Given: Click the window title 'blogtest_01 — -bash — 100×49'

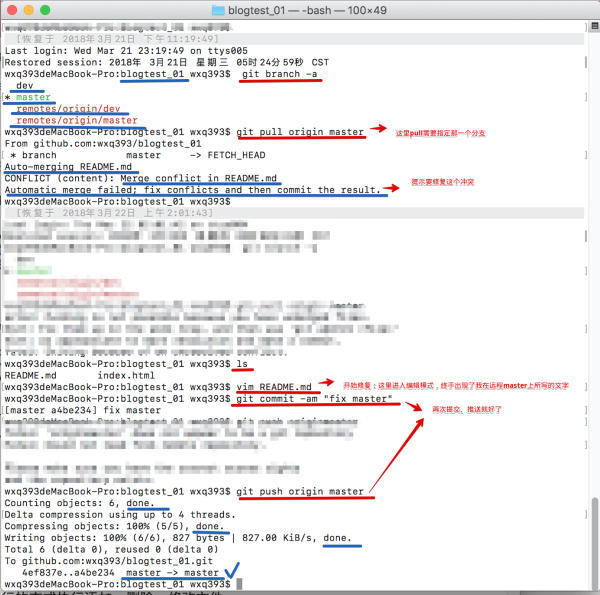Looking at the screenshot, I should [307, 10].
